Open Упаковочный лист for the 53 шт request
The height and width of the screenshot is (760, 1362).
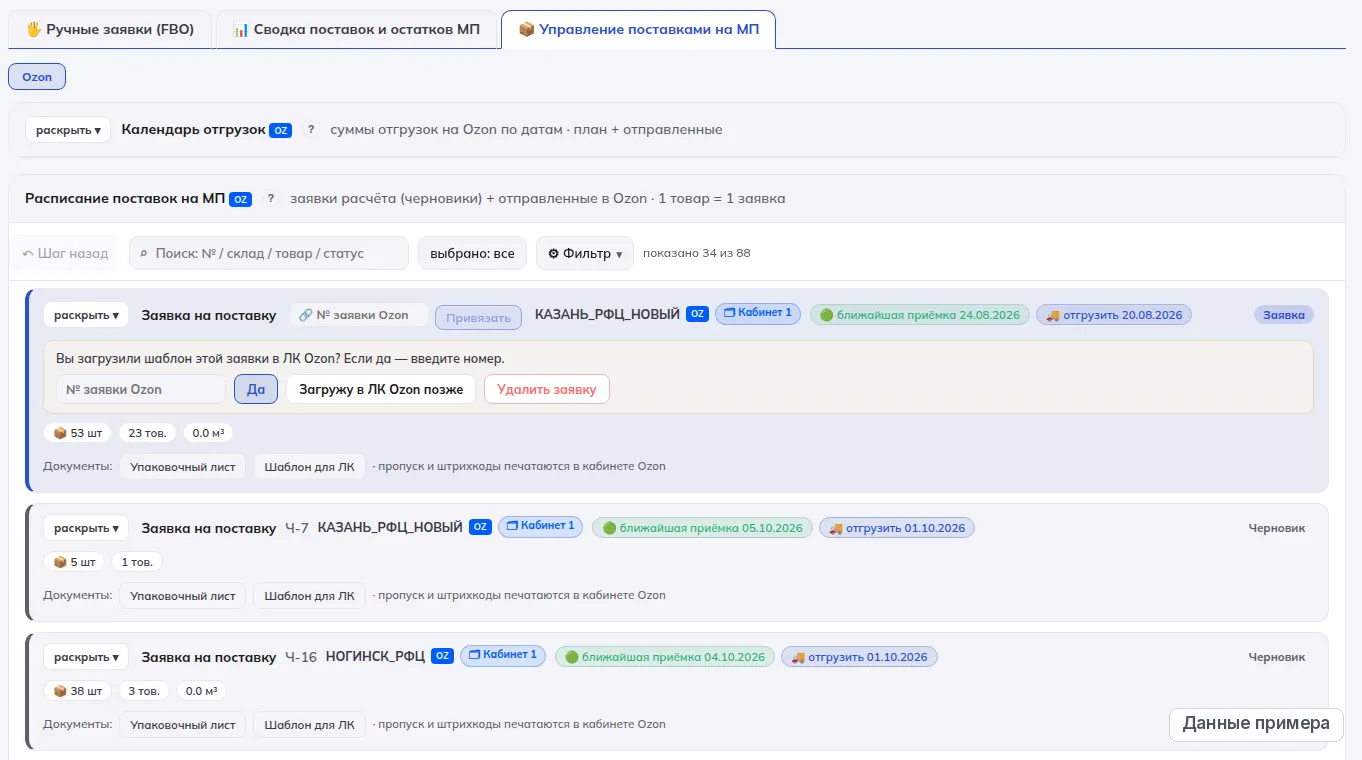(183, 466)
